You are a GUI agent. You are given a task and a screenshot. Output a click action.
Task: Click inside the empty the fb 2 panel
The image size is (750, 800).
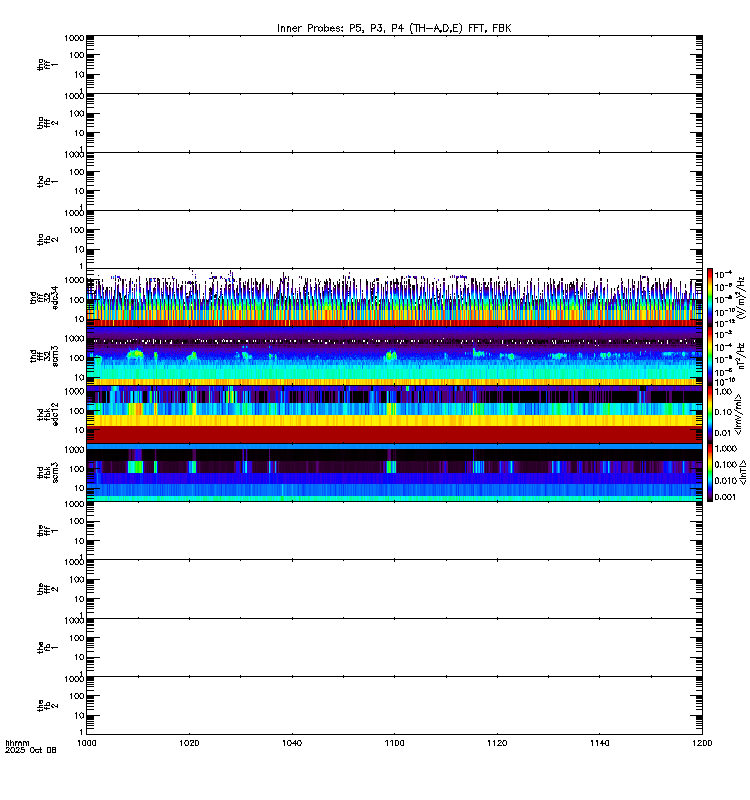394,706
